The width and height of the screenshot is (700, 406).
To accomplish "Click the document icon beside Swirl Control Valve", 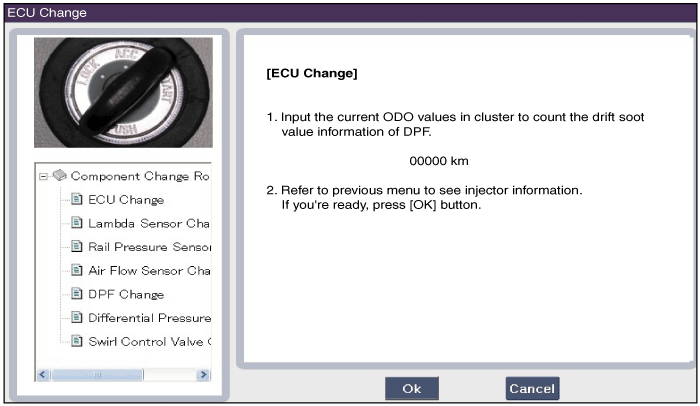I will [x=77, y=341].
